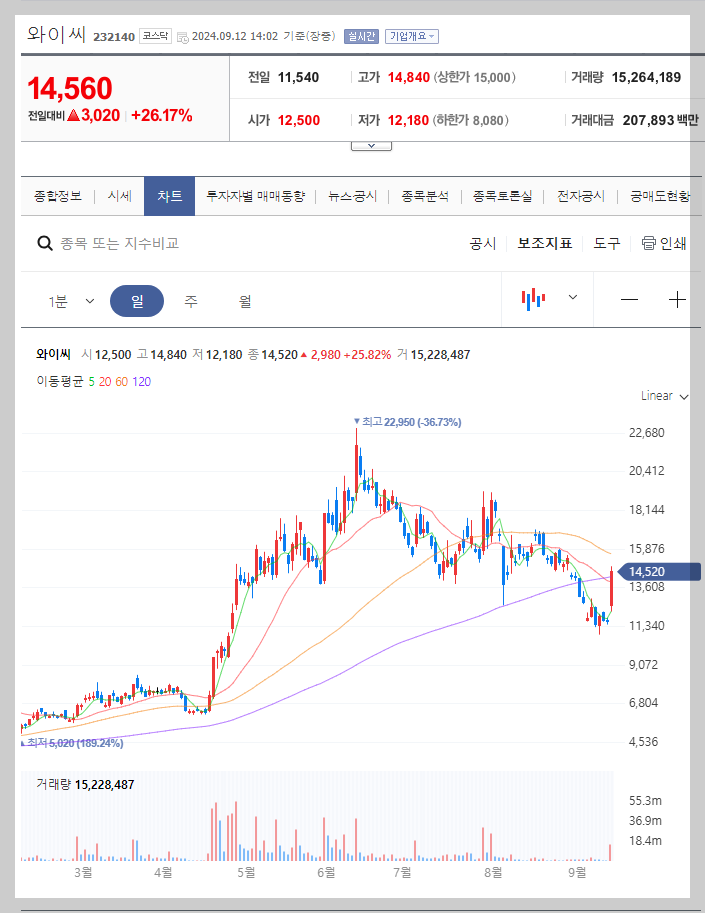Click the printer icon to print the chart
The height and width of the screenshot is (913, 705).
point(648,243)
